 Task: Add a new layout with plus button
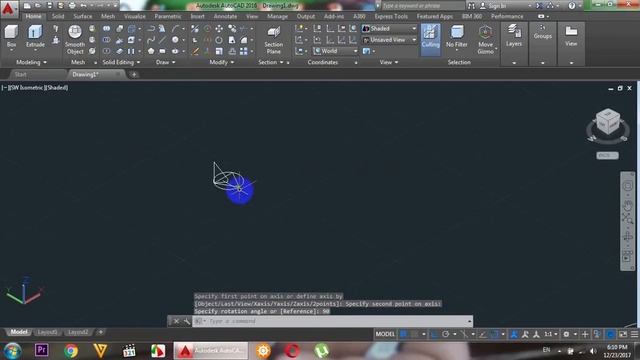(x=101, y=332)
